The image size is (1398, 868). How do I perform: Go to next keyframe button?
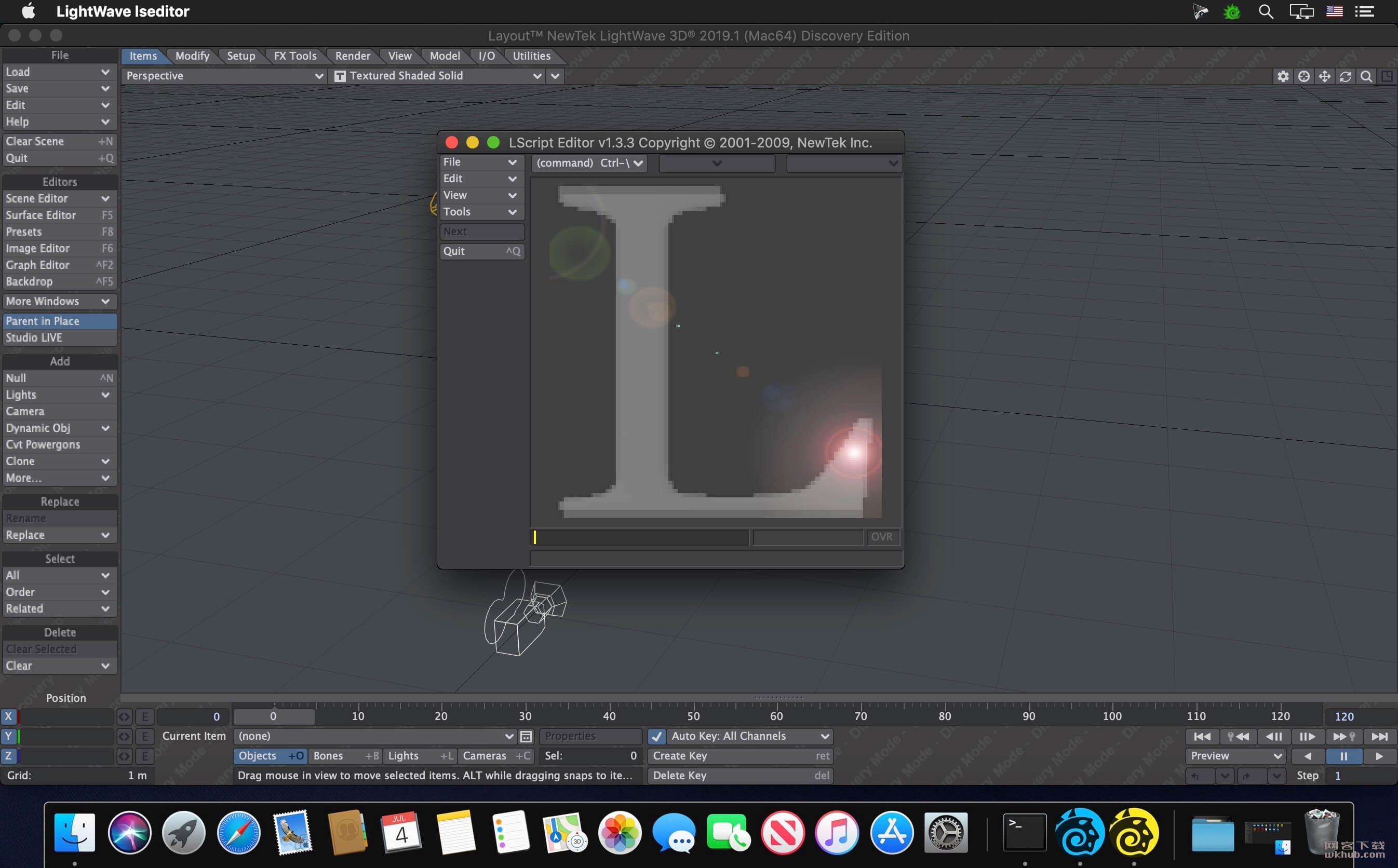[x=1343, y=737]
